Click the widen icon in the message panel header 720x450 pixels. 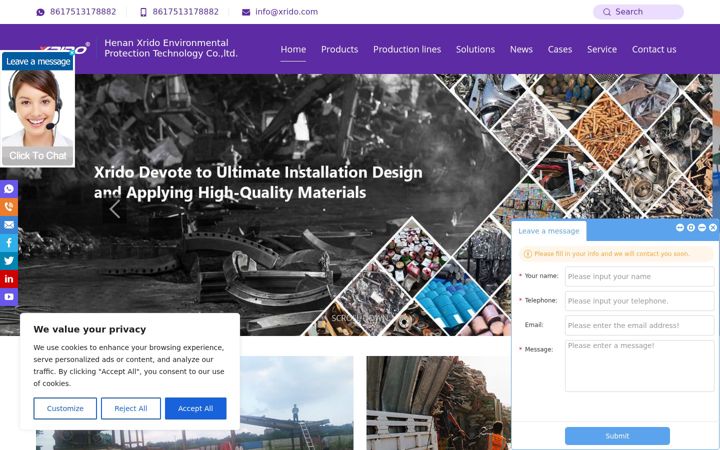pyautogui.click(x=680, y=227)
